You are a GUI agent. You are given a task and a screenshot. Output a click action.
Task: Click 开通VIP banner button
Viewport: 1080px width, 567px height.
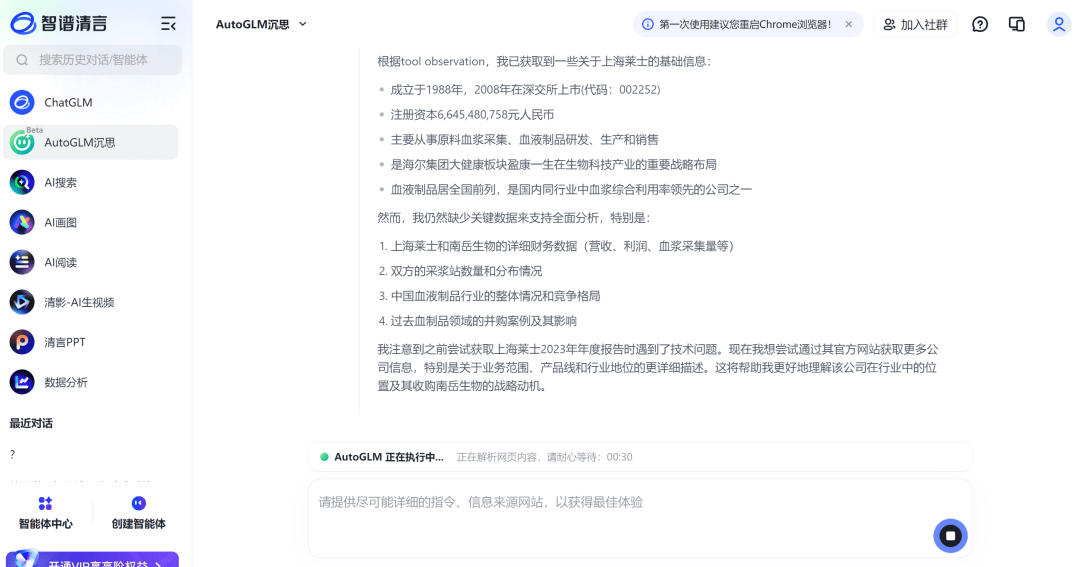coord(92,559)
